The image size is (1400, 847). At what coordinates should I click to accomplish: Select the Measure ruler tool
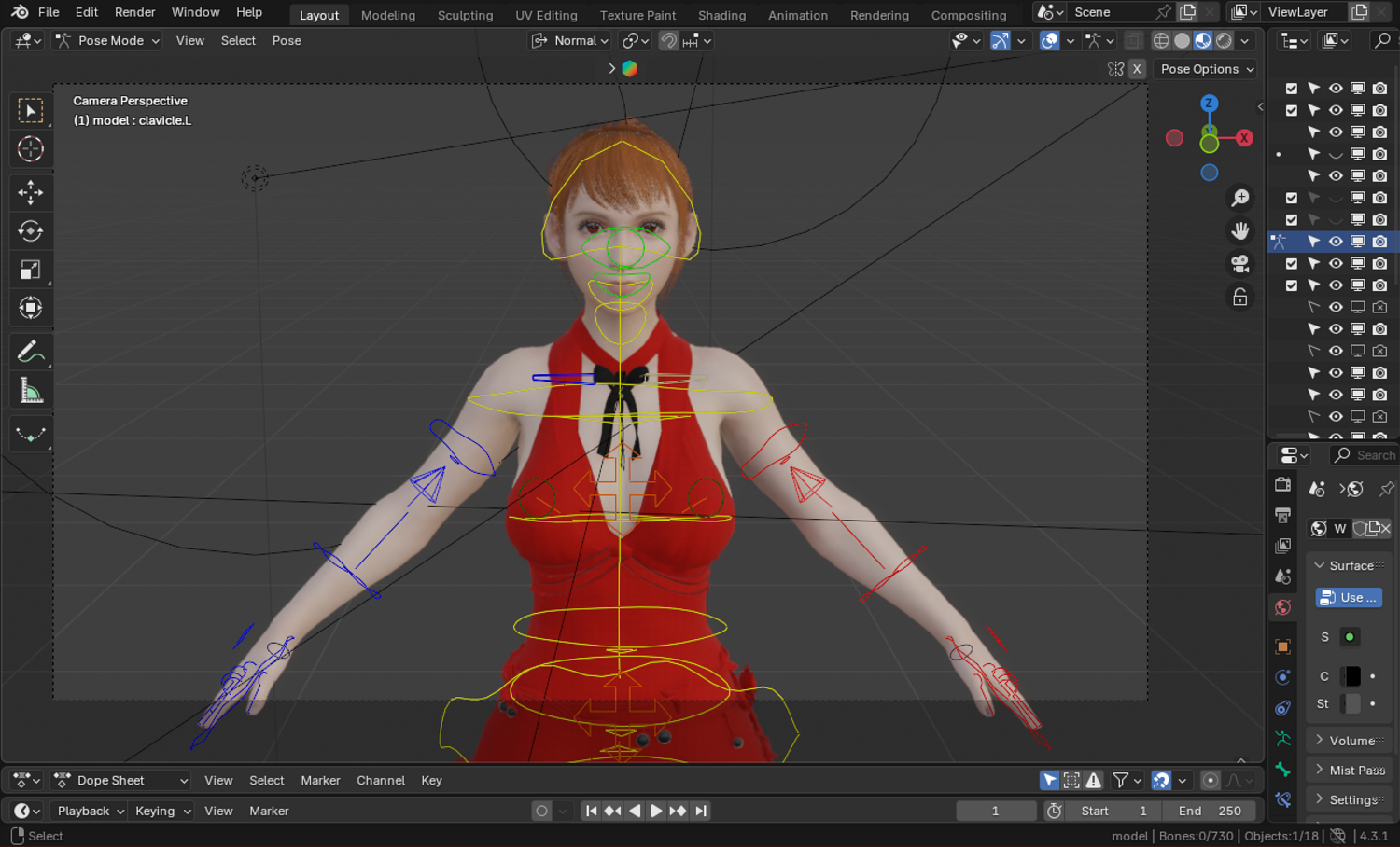(31, 391)
